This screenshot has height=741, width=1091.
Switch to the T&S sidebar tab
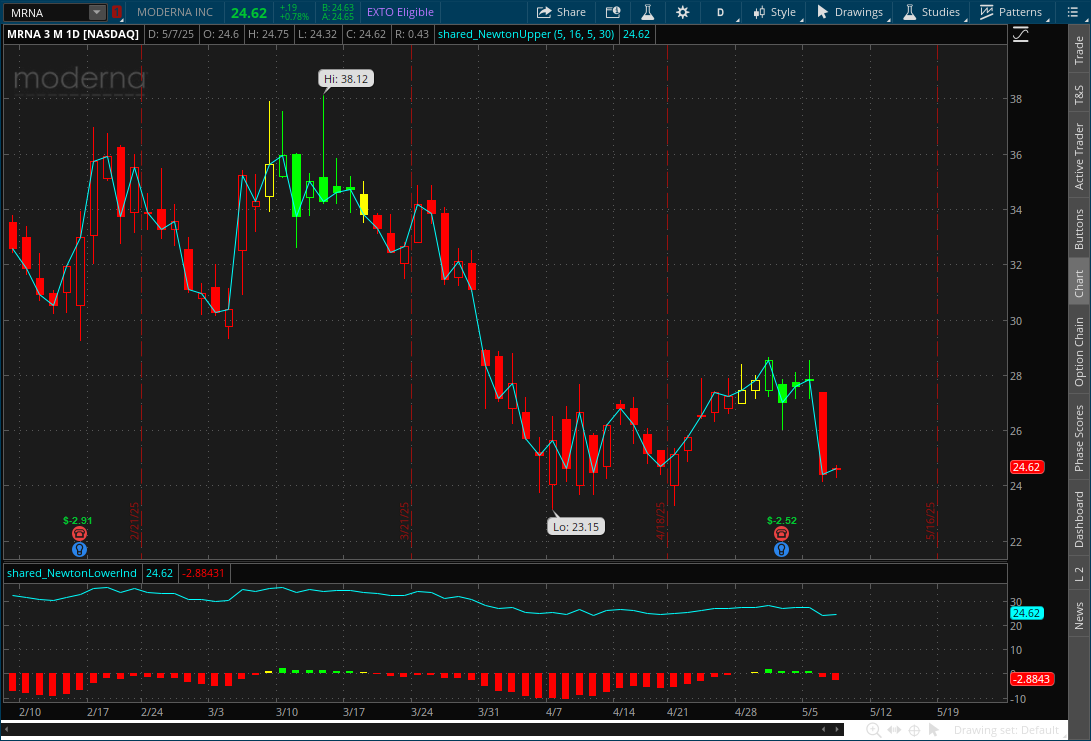(x=1079, y=95)
